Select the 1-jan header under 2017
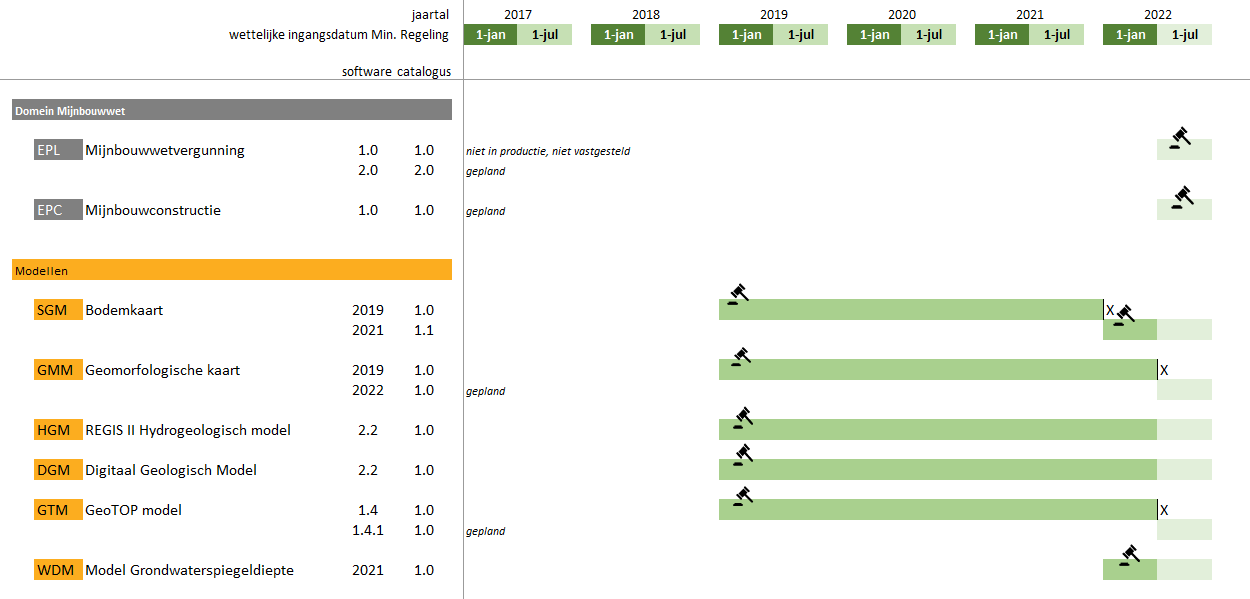Screen dimensions: 1250x599 coord(490,35)
